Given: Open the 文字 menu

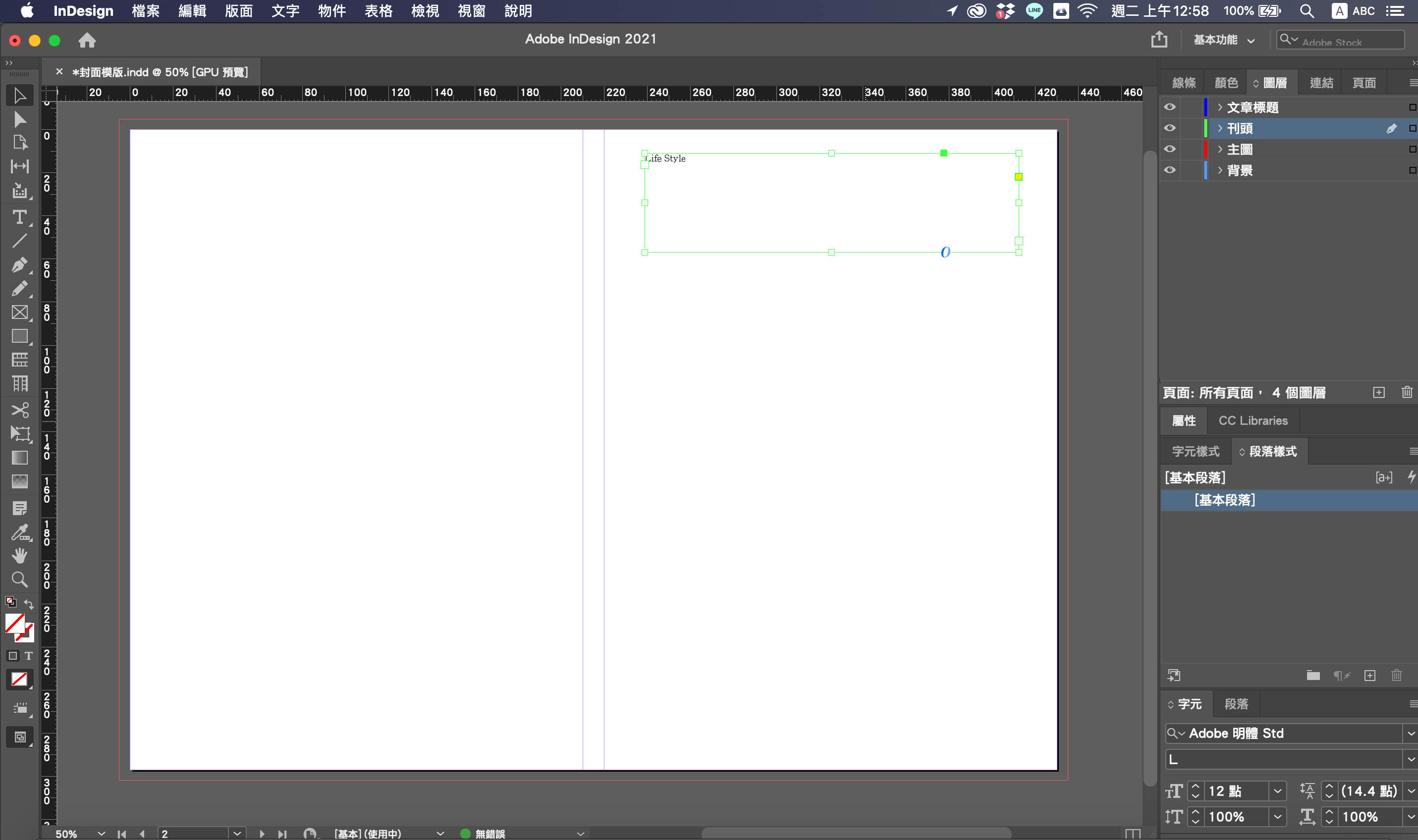Looking at the screenshot, I should point(285,11).
